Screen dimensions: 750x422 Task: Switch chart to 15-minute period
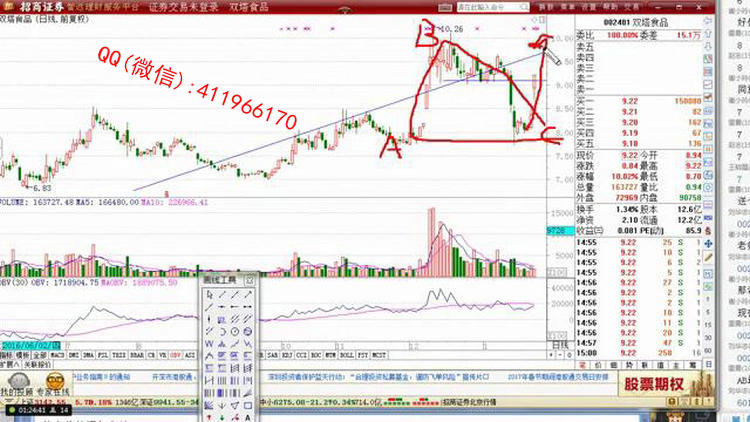tap(708, 325)
